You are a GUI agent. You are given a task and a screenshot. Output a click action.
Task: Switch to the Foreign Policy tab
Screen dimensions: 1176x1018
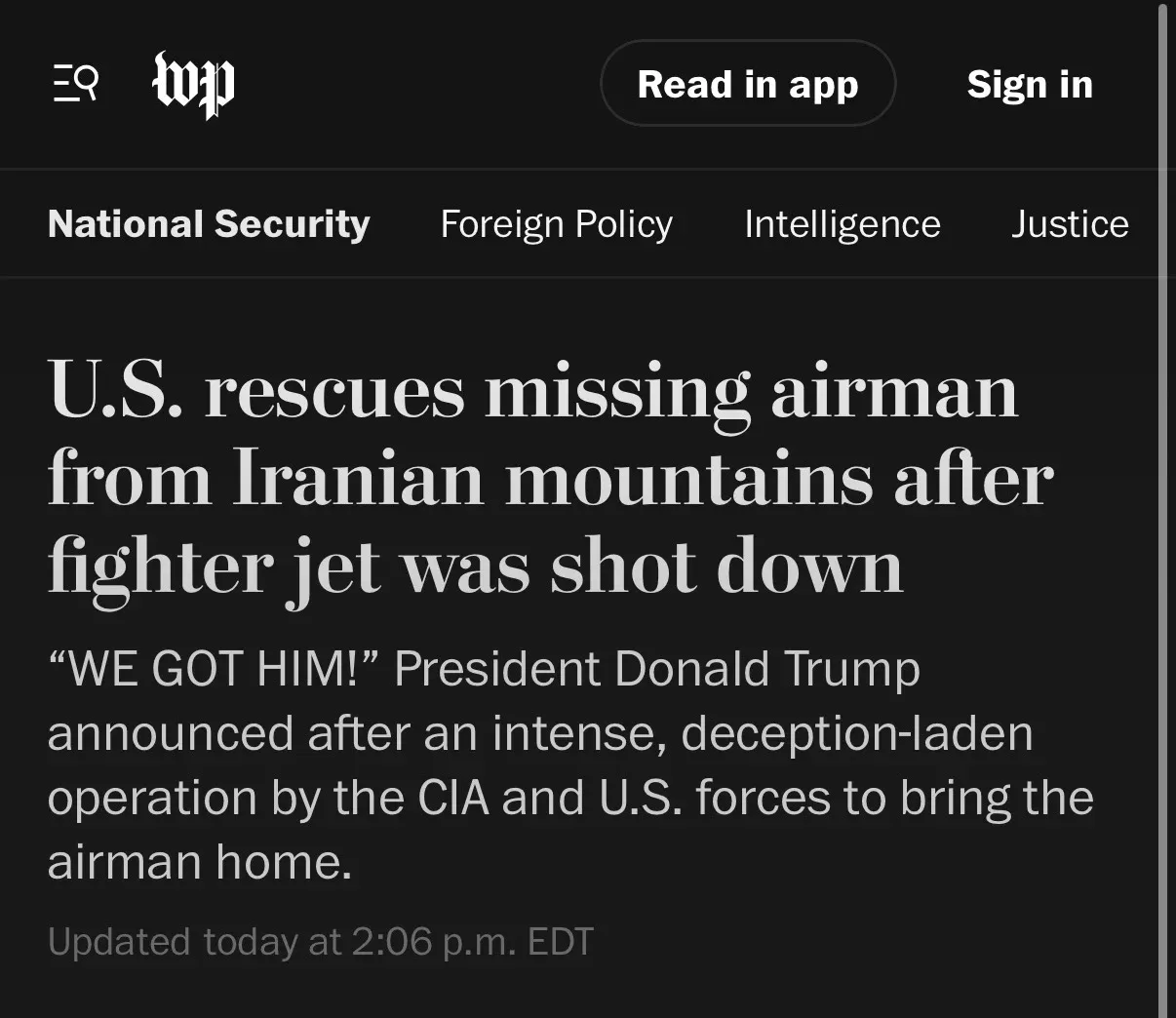pyautogui.click(x=556, y=224)
